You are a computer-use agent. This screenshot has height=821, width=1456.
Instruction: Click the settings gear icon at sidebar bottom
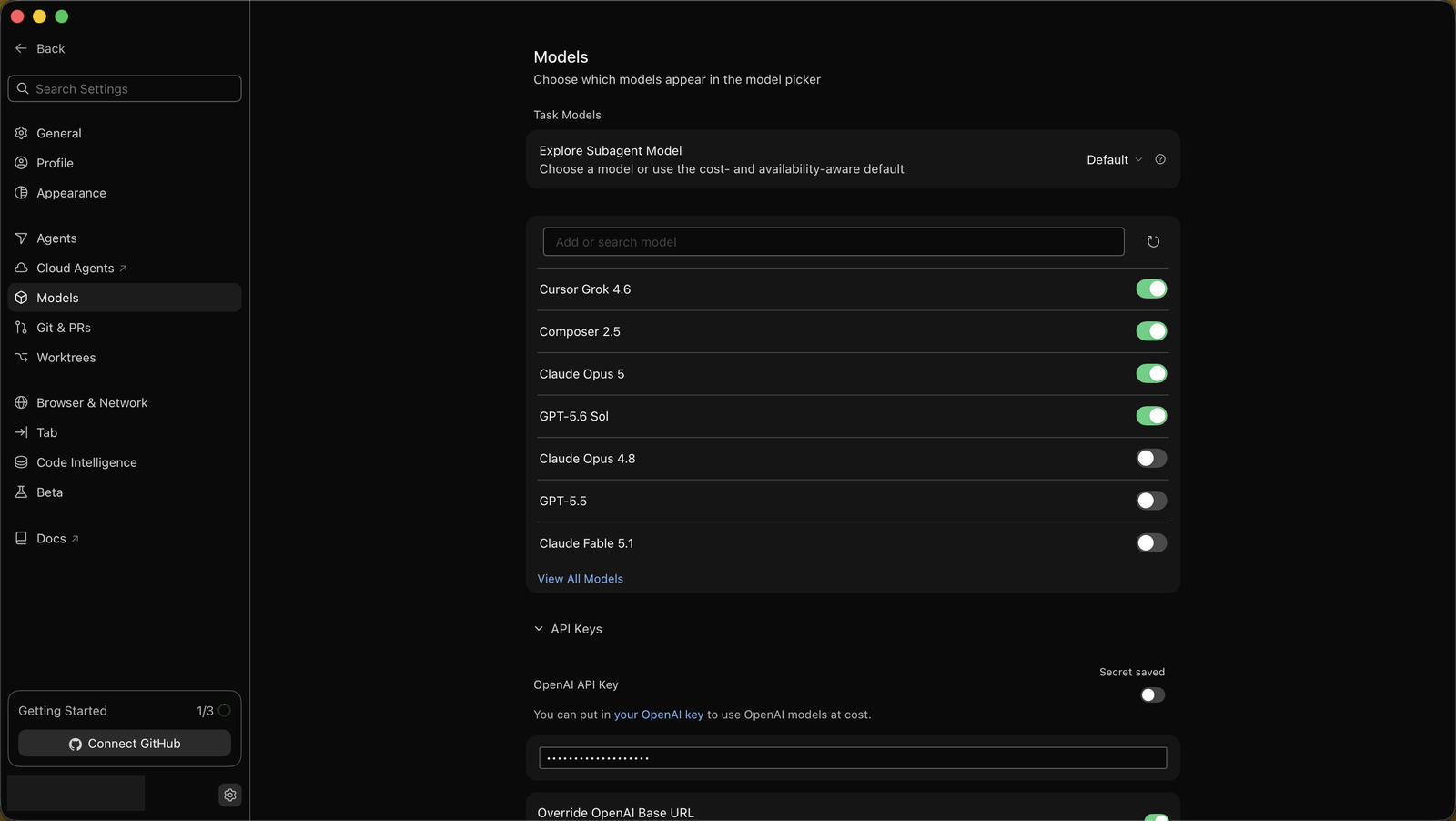pyautogui.click(x=230, y=795)
